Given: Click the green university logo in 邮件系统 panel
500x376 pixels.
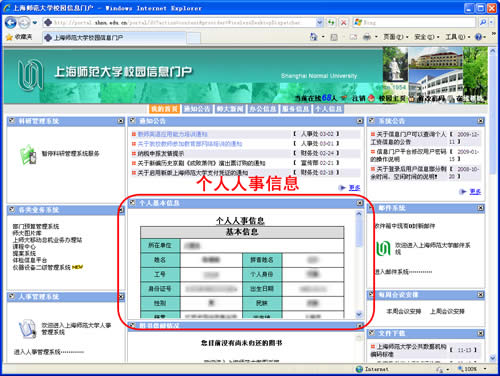Looking at the screenshot, I should point(383,248).
